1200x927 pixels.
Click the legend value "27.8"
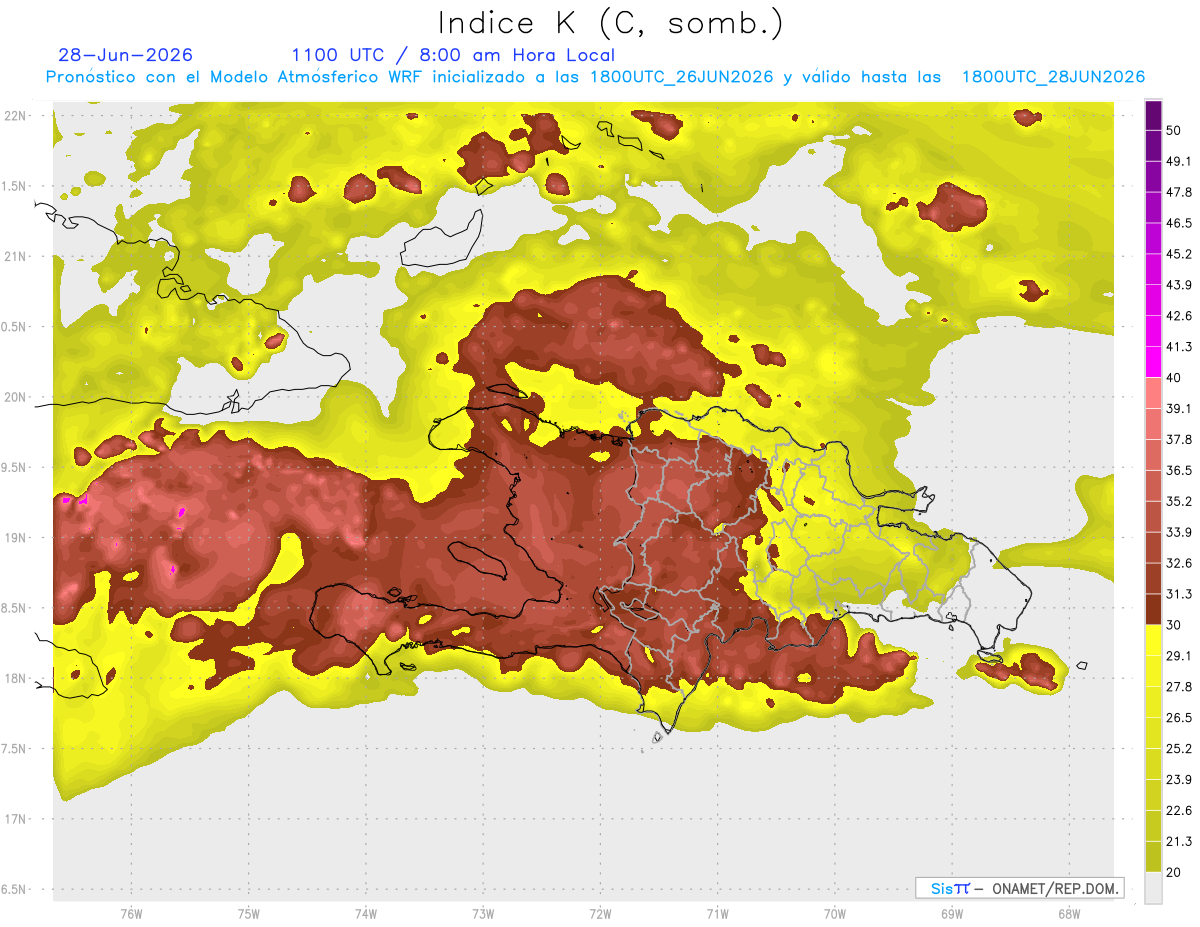click(x=1179, y=686)
